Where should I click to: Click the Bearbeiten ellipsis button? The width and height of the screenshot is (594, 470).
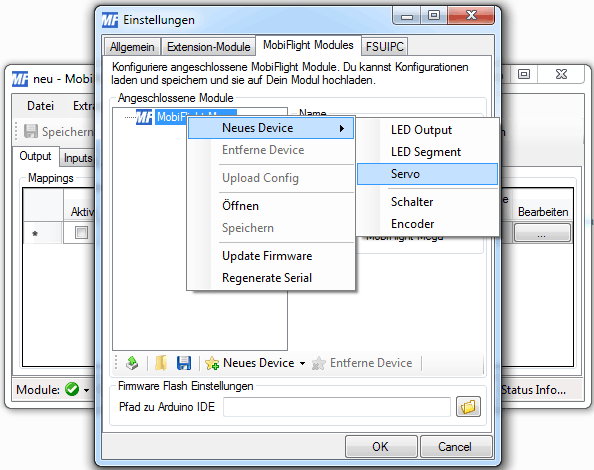[542, 233]
